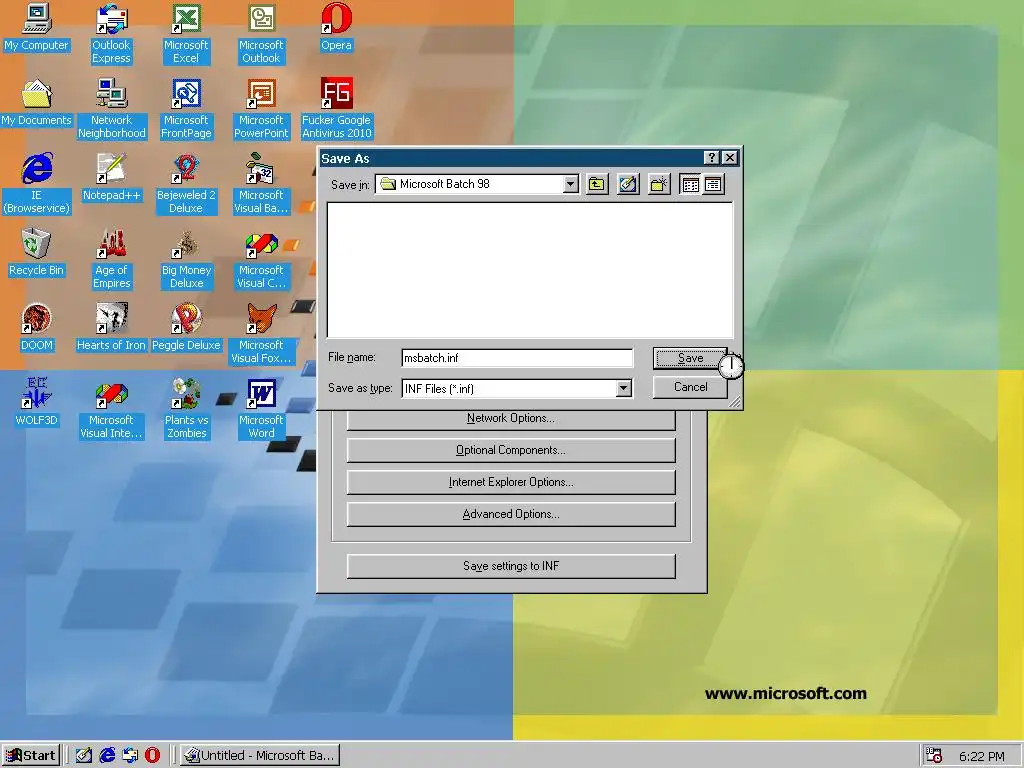Viewport: 1024px width, 768px height.
Task: Select Age of Empires shortcut
Action: [x=111, y=259]
